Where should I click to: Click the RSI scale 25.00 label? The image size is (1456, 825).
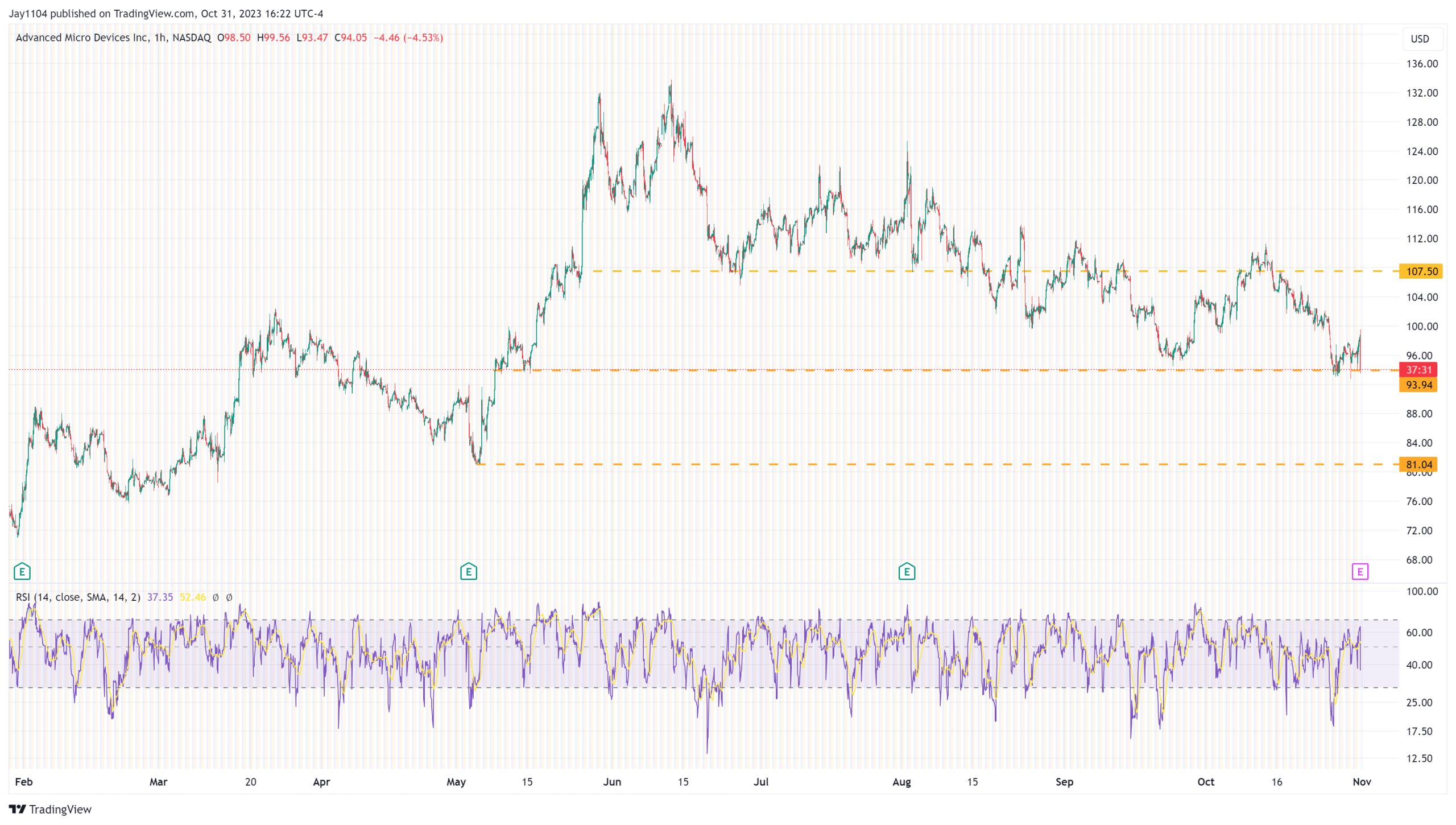(x=1419, y=703)
